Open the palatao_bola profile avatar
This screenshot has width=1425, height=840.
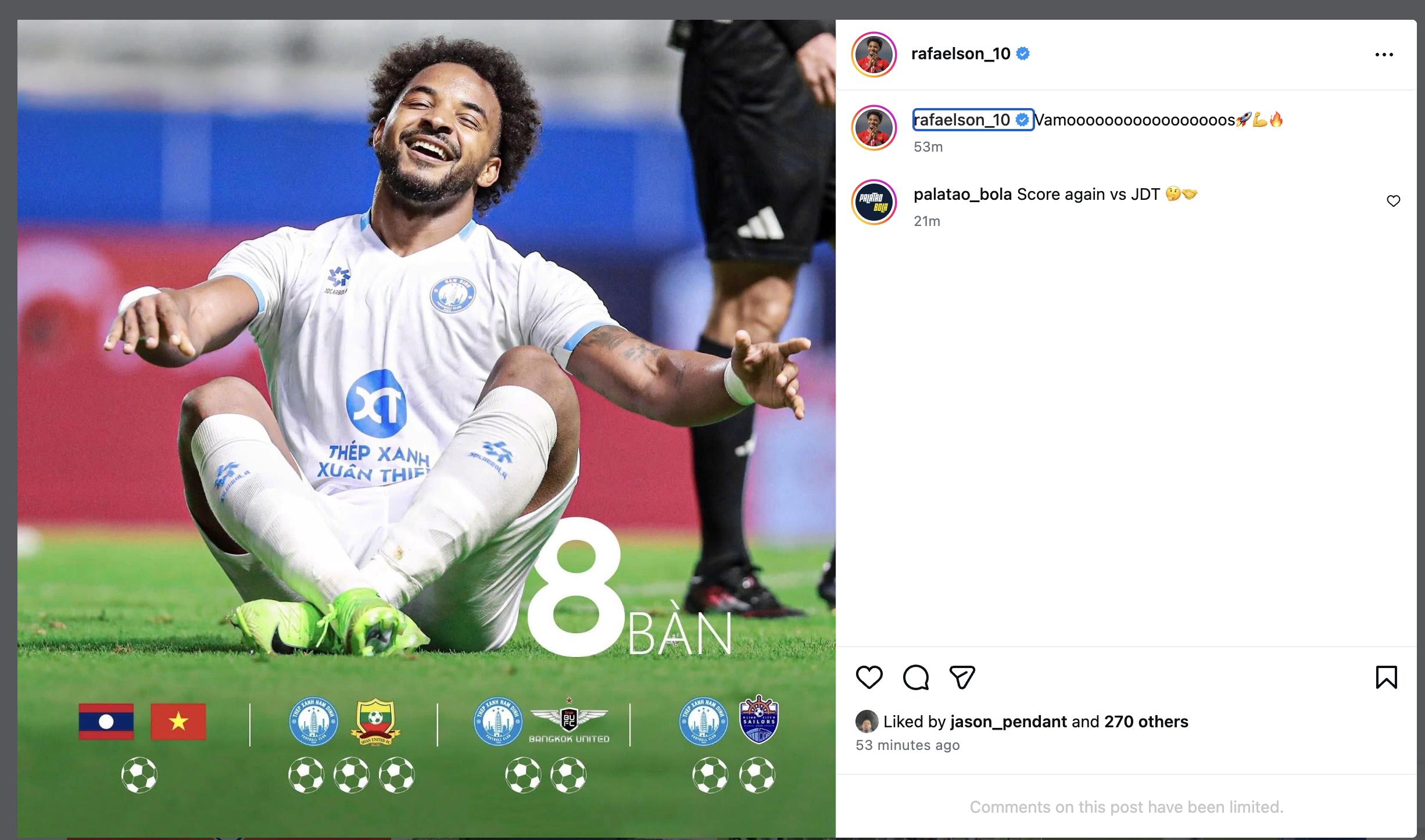pos(873,202)
